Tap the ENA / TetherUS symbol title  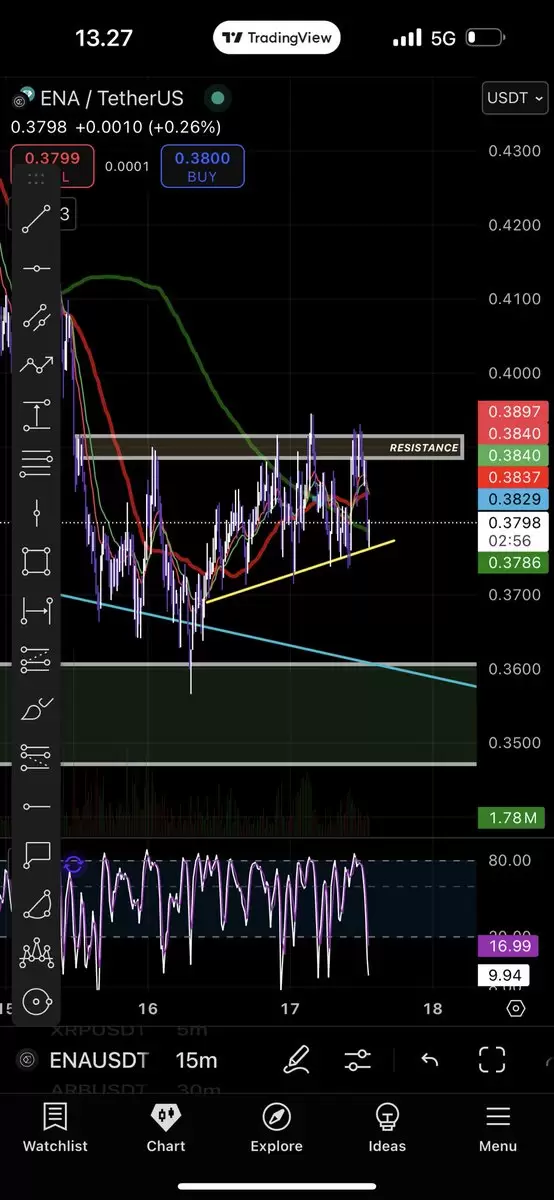pyautogui.click(x=112, y=98)
